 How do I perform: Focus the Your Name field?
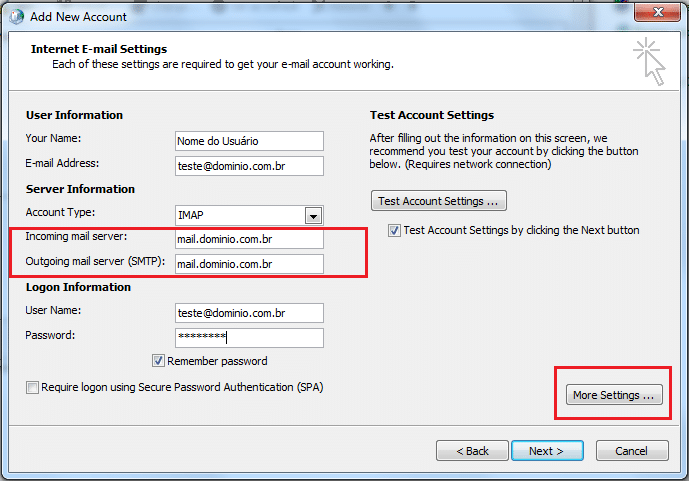(x=249, y=141)
